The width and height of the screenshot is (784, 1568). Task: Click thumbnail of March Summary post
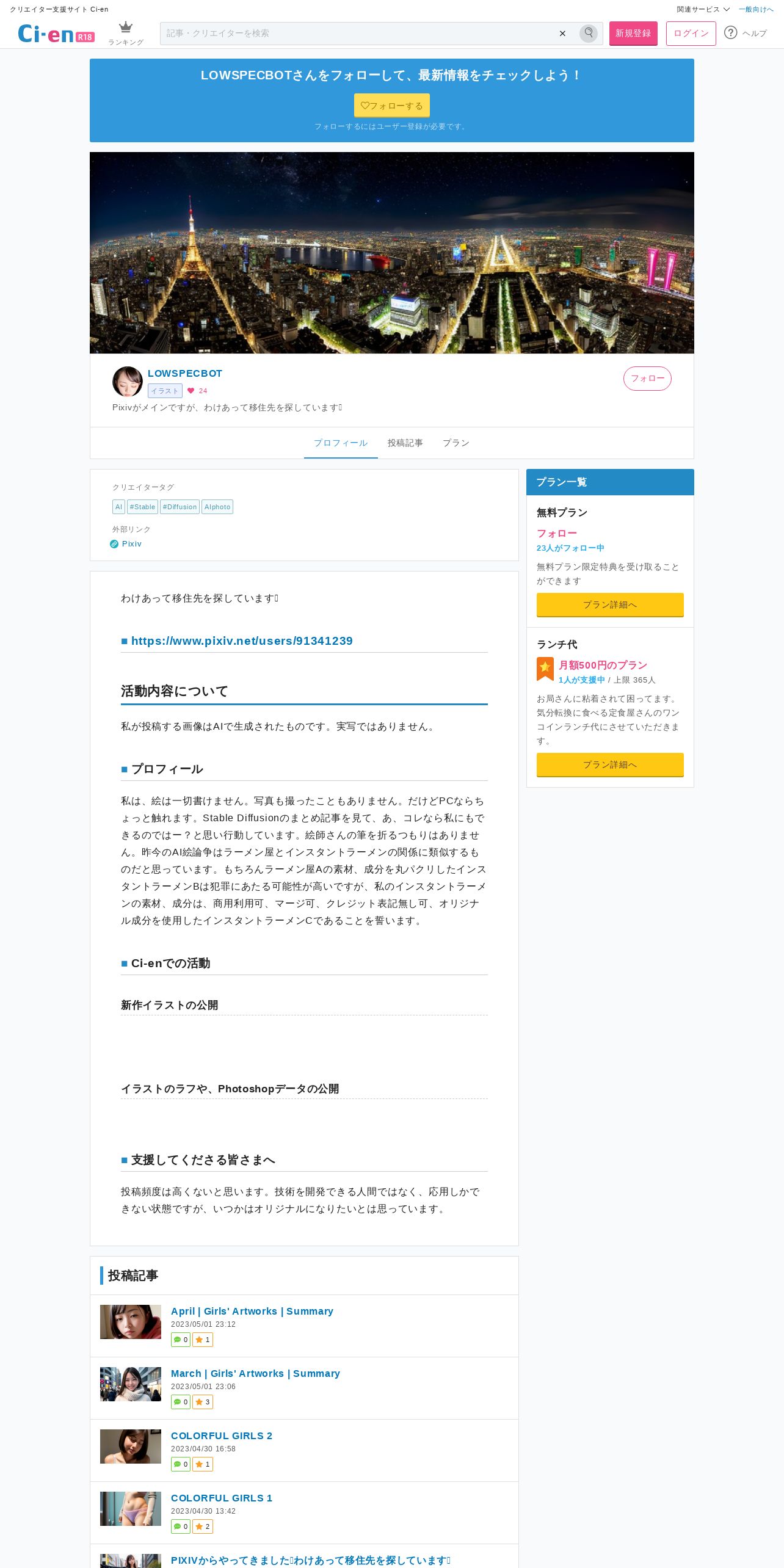pos(131,1384)
